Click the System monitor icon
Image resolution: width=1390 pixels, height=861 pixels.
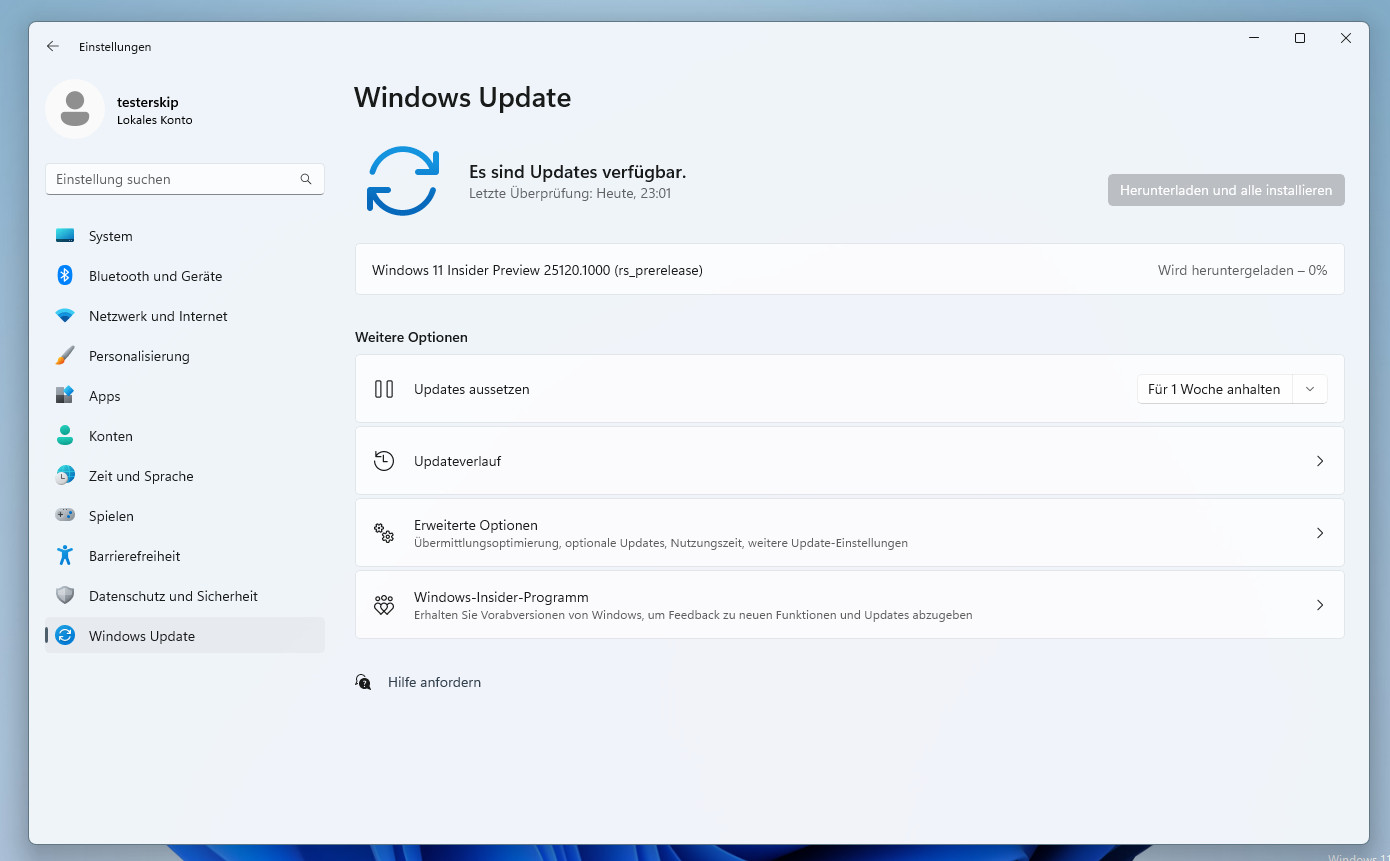point(65,236)
